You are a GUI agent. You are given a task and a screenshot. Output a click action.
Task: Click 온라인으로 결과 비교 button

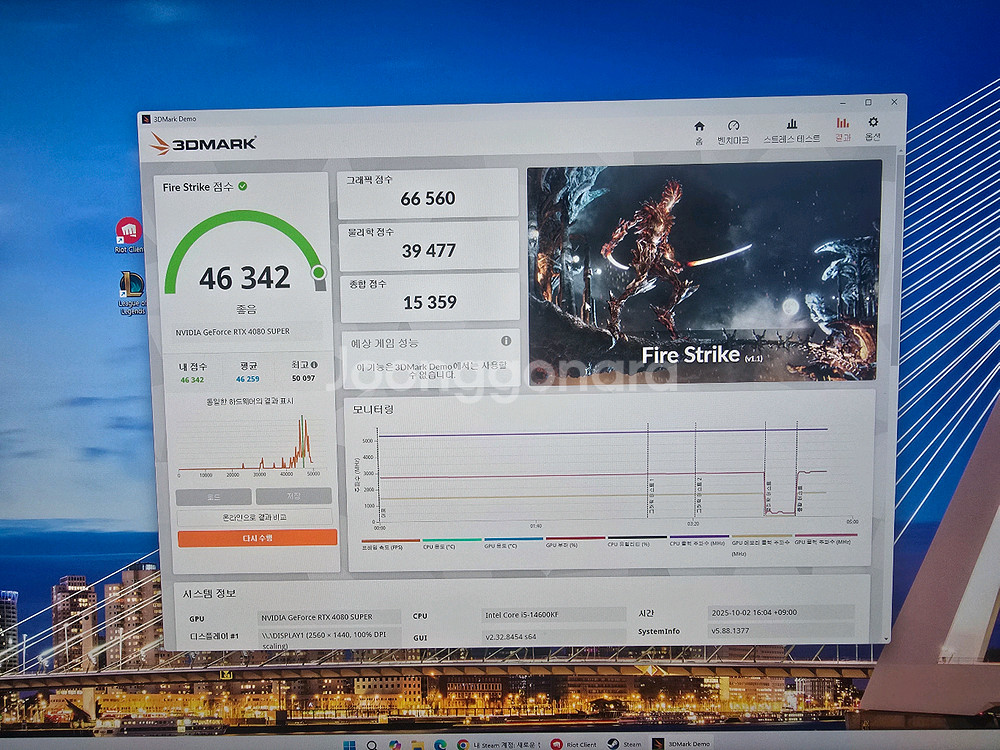pos(256,517)
